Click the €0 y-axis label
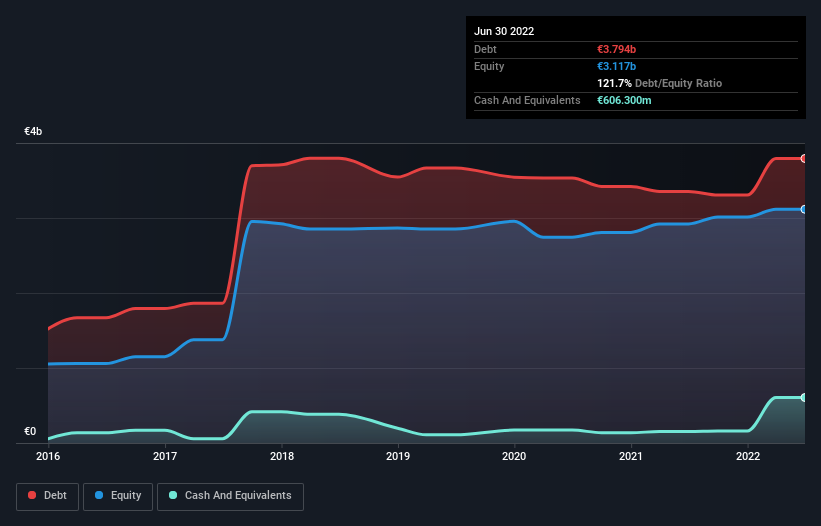This screenshot has height=526, width=821. tap(30, 431)
